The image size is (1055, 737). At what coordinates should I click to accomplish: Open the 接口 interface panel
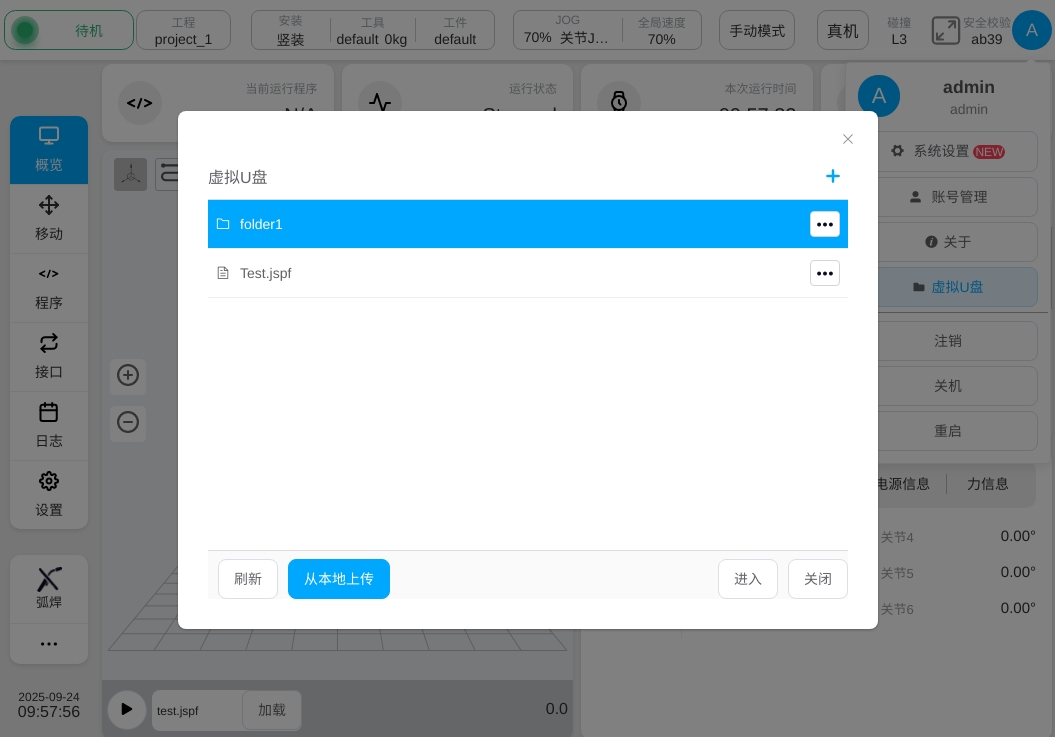click(49, 356)
